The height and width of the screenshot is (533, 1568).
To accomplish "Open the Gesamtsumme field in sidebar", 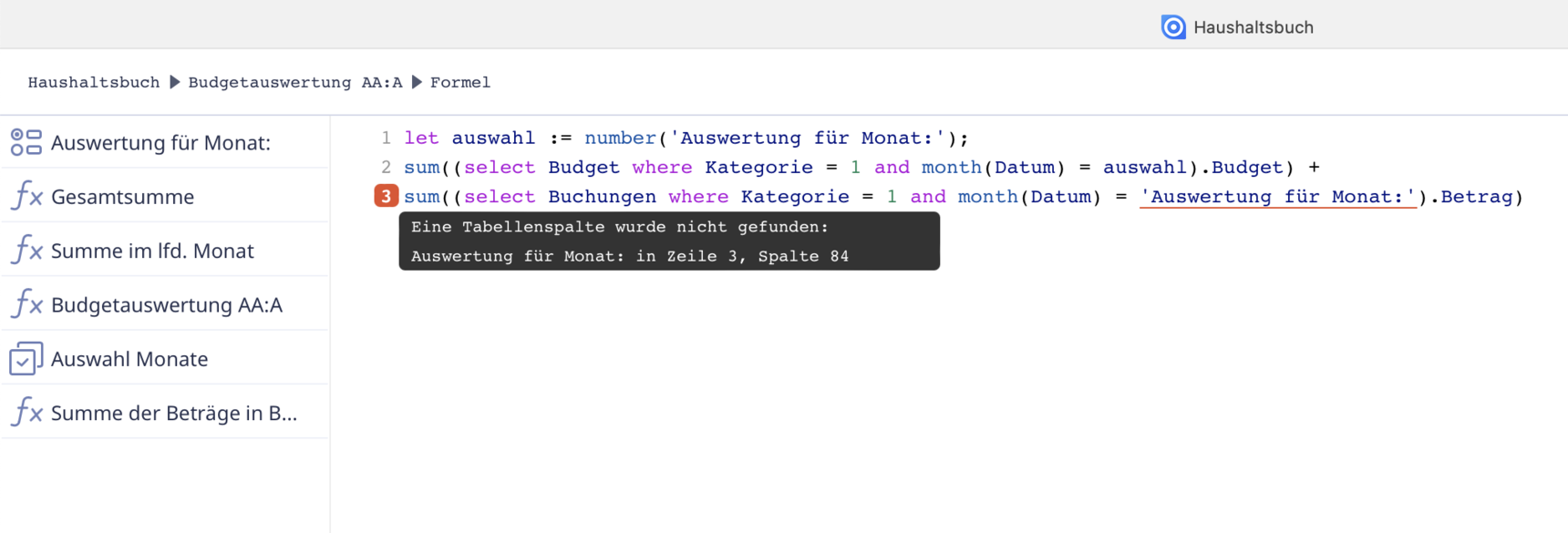I will click(x=165, y=196).
